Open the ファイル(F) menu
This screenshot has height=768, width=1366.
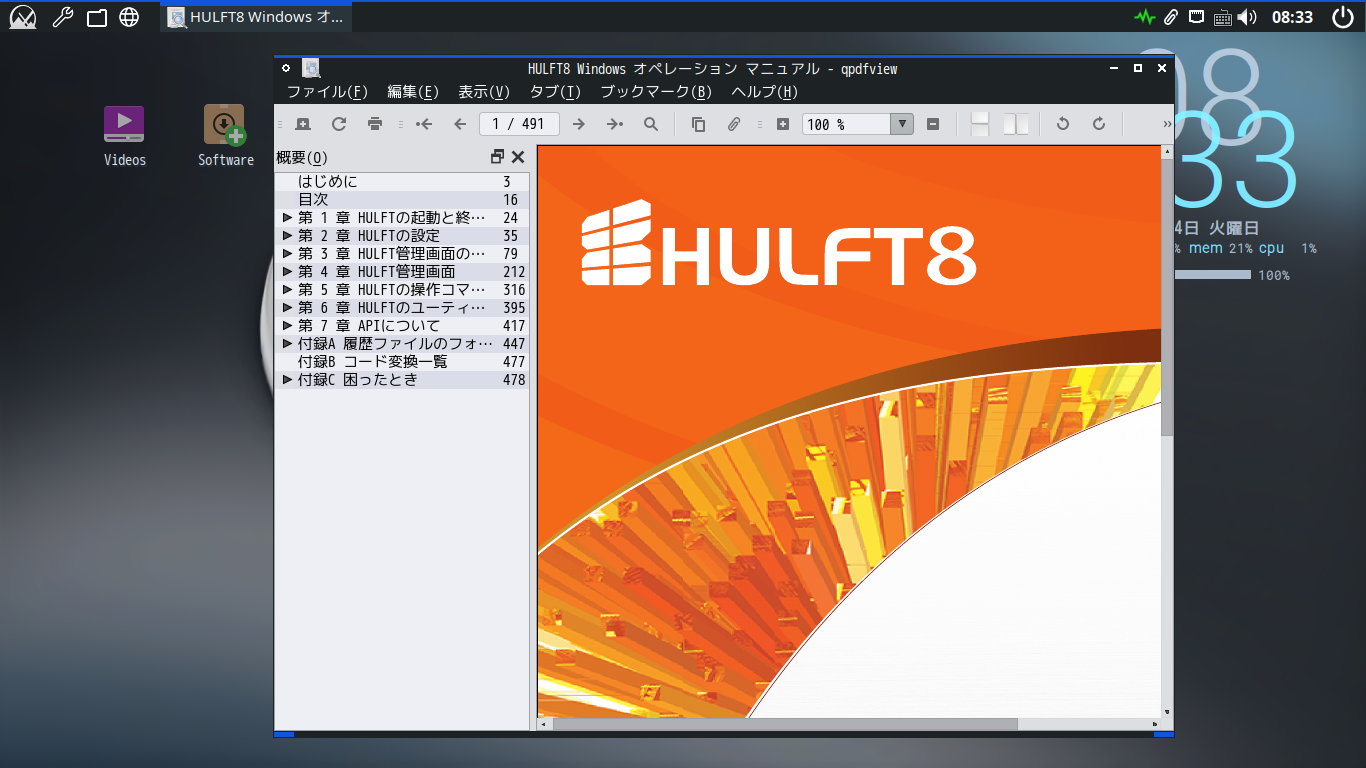pos(327,92)
